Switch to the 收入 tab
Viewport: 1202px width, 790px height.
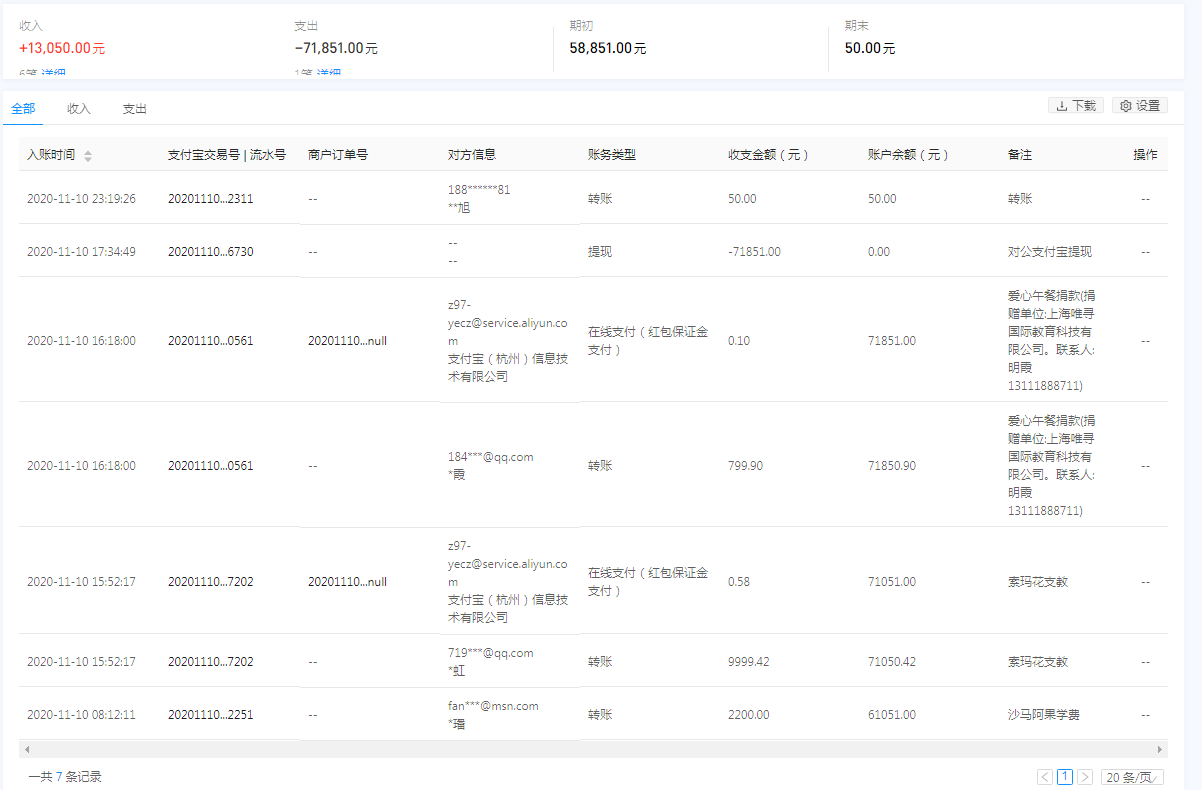click(79, 109)
